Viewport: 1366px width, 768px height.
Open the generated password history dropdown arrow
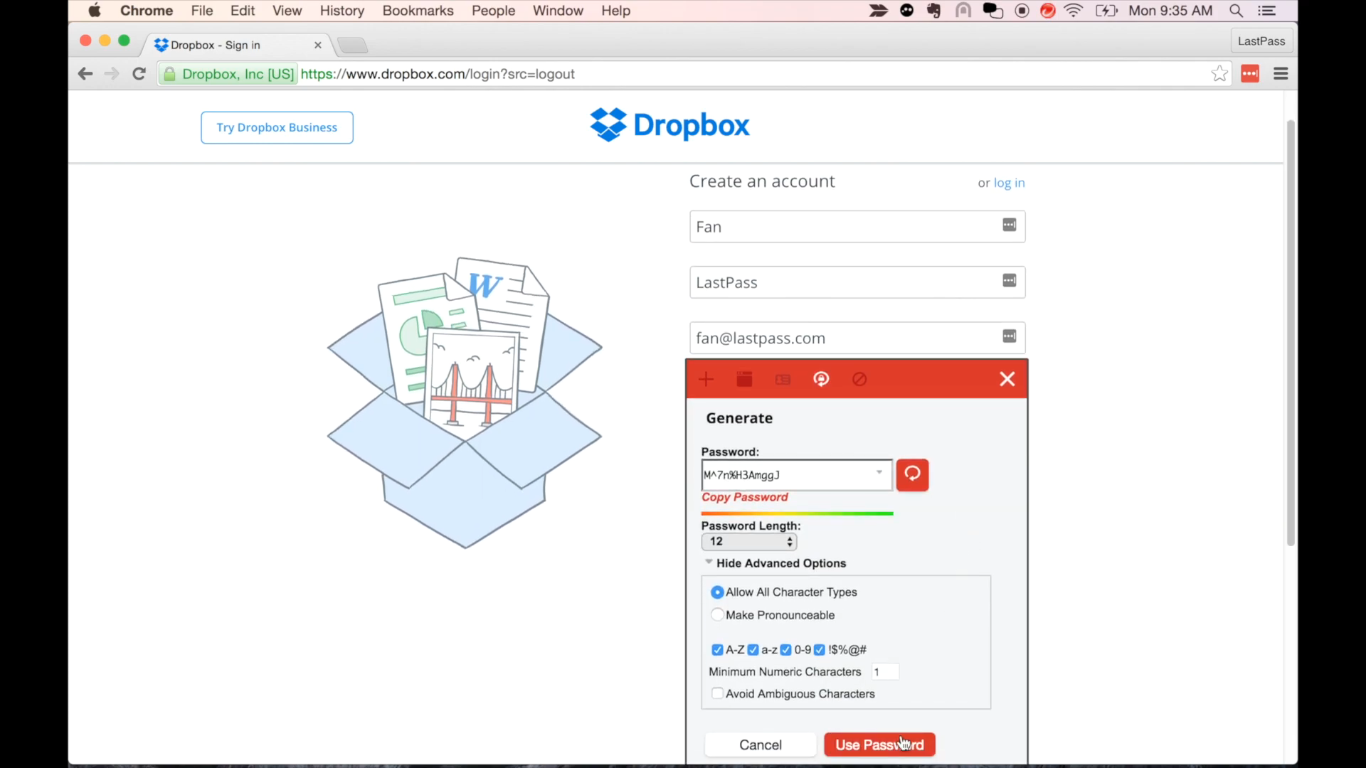tap(879, 473)
